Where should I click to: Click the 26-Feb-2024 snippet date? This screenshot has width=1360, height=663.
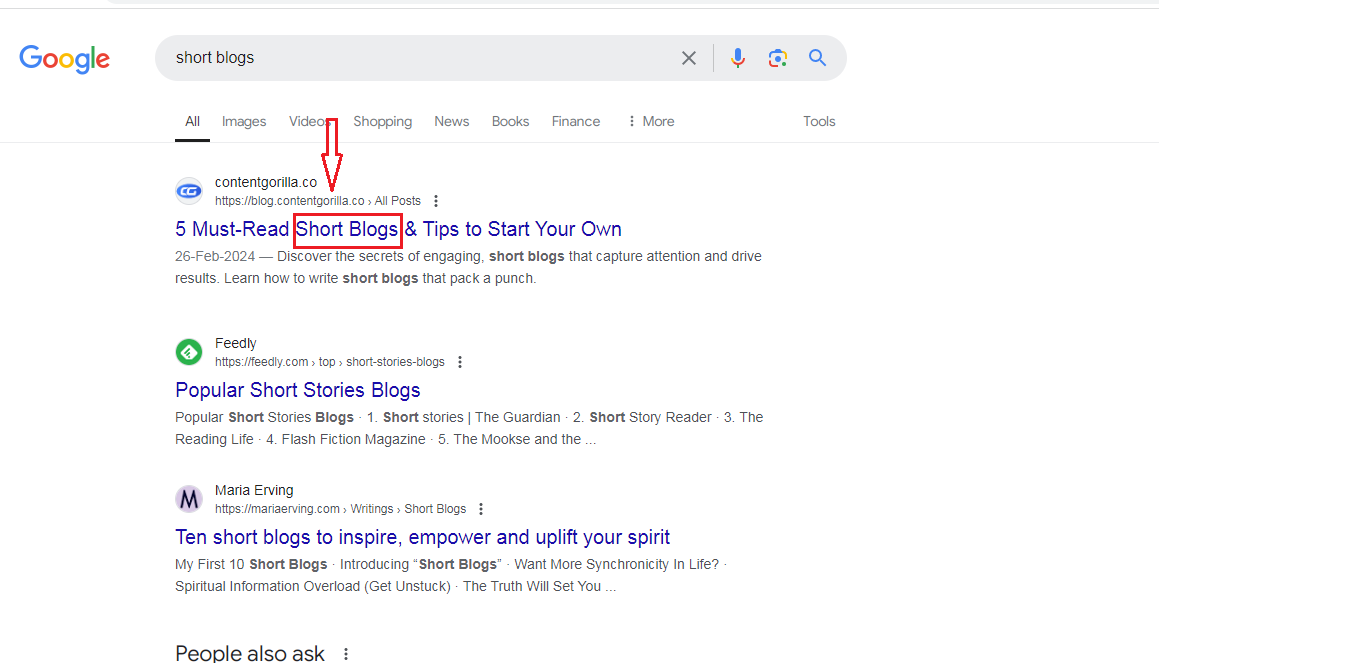tap(215, 256)
